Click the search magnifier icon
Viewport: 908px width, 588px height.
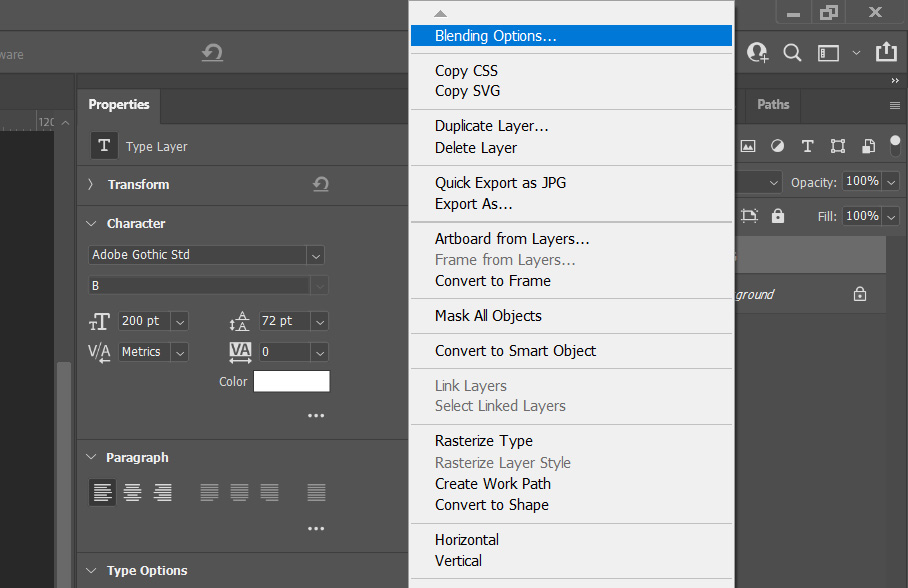792,53
